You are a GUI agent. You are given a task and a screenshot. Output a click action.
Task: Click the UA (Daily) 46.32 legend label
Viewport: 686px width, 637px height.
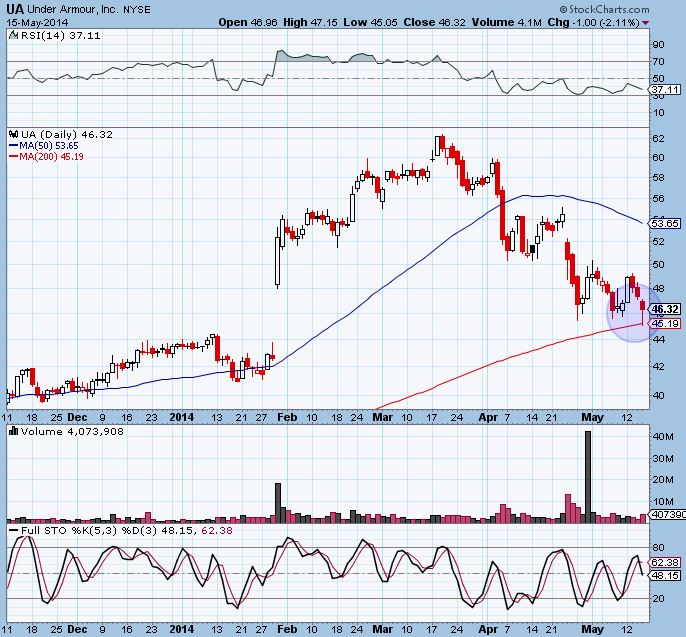coord(66,134)
